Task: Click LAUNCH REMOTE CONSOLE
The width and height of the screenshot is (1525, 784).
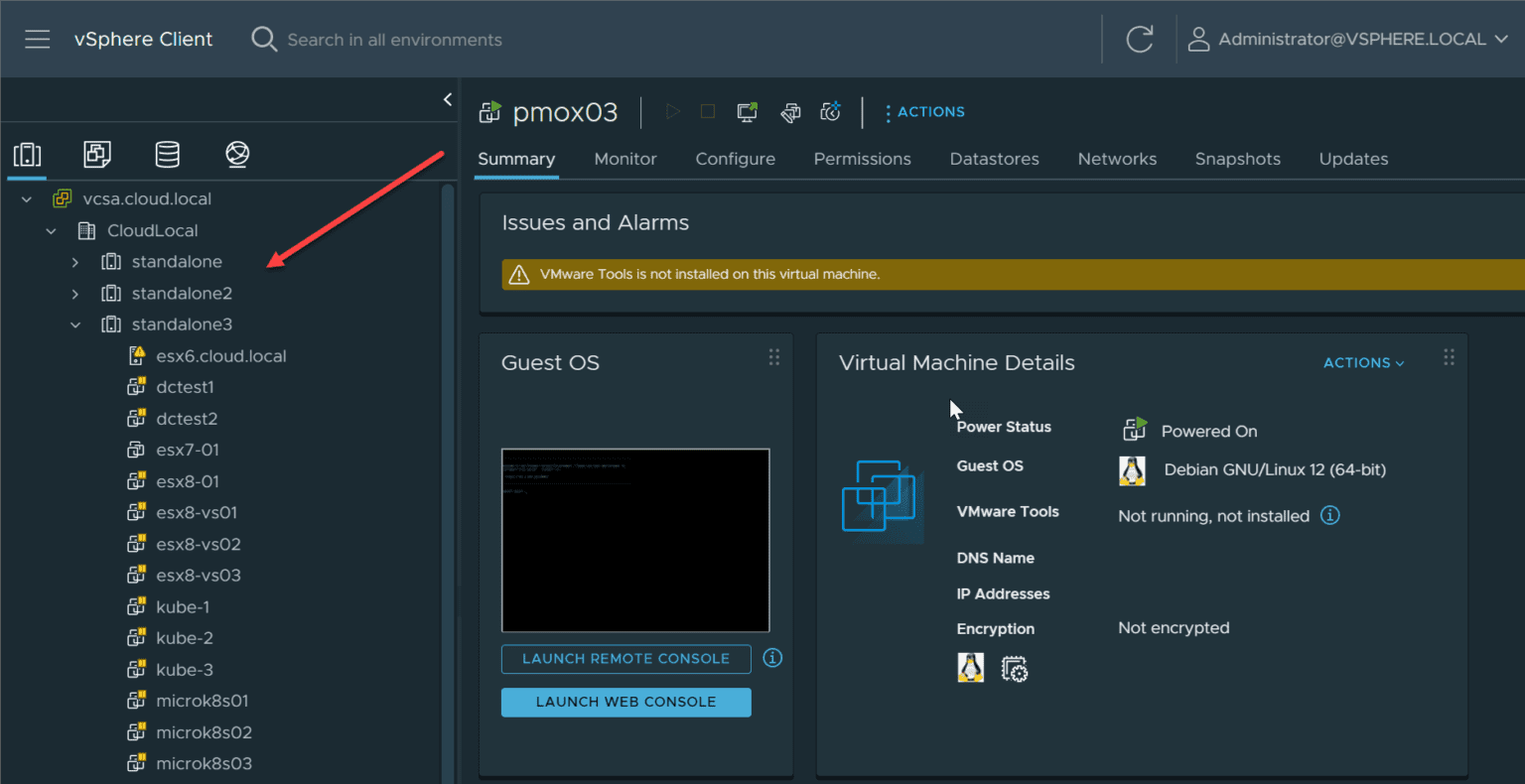Action: pyautogui.click(x=625, y=658)
